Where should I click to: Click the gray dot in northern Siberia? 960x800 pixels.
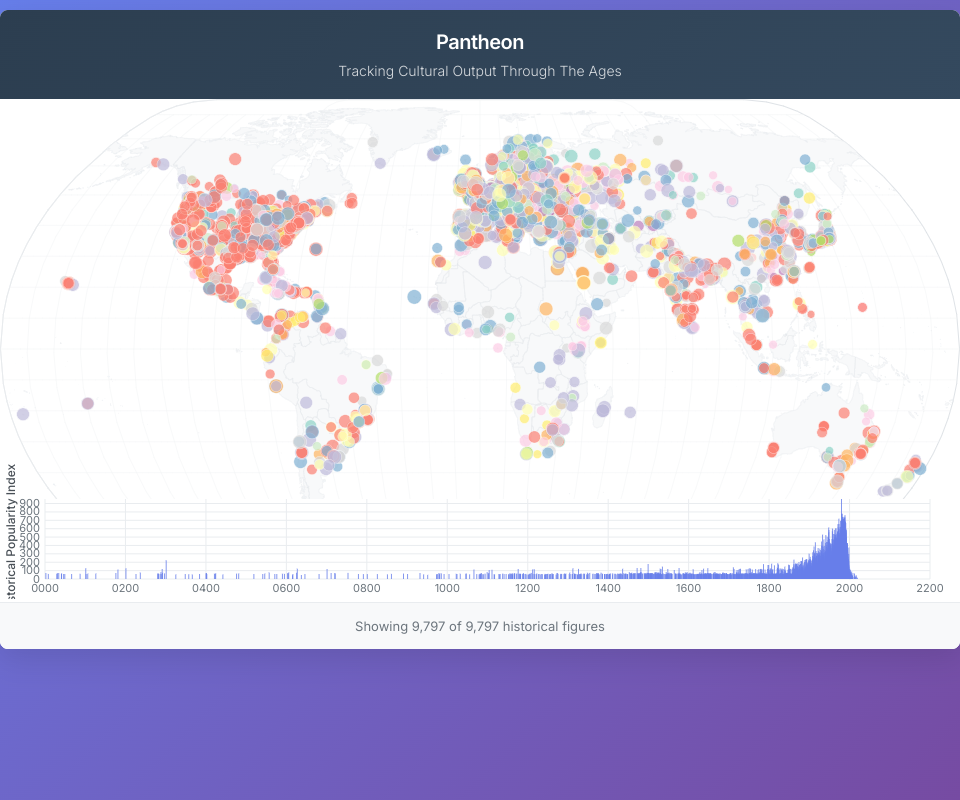(x=659, y=143)
